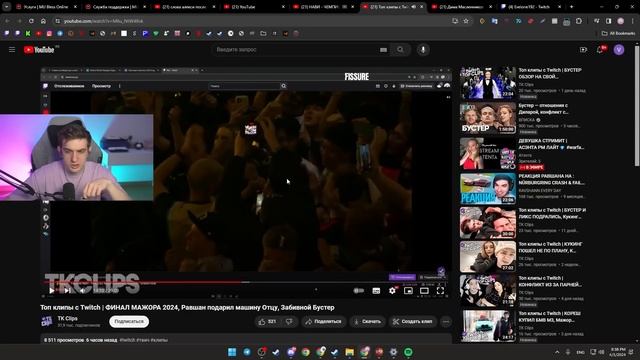This screenshot has height=360, width=640.
Task: Click the Поделиться share button
Action: 324,322
